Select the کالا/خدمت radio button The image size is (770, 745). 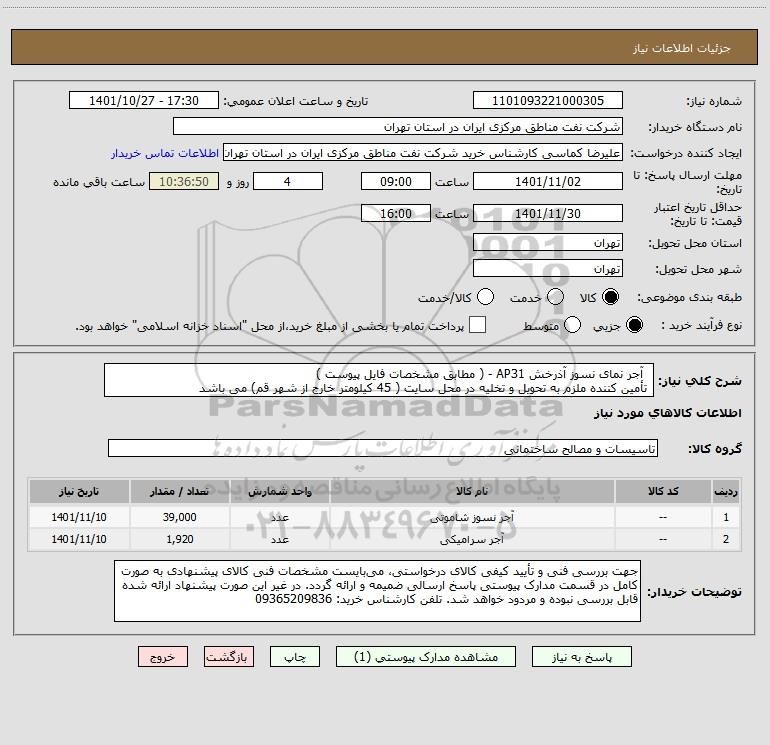(485, 297)
